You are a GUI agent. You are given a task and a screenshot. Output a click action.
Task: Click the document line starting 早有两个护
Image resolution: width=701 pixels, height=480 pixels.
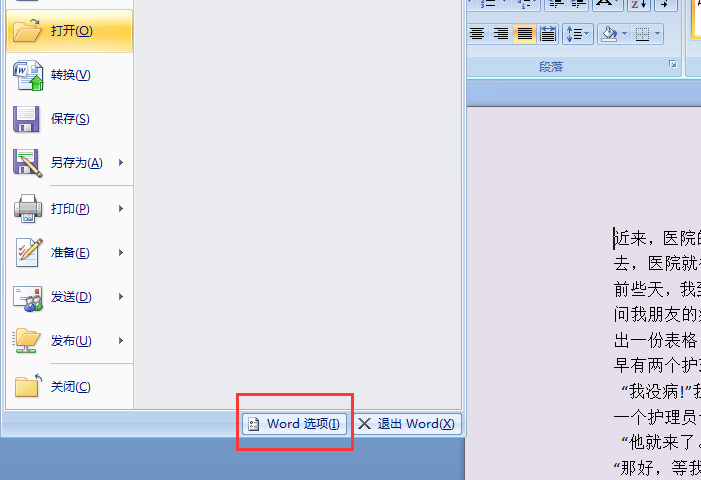click(x=657, y=365)
